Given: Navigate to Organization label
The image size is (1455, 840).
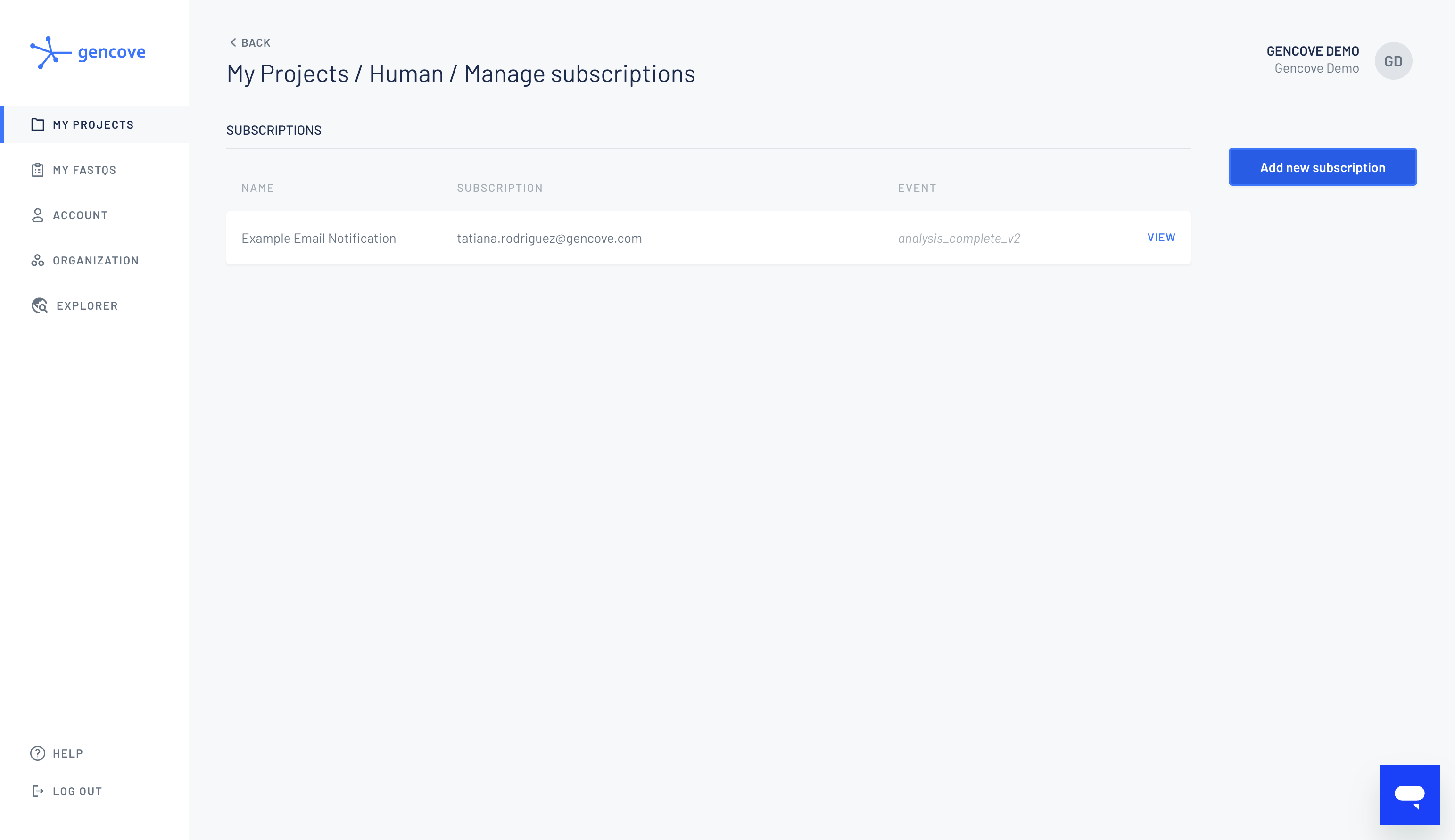Looking at the screenshot, I should (x=96, y=261).
